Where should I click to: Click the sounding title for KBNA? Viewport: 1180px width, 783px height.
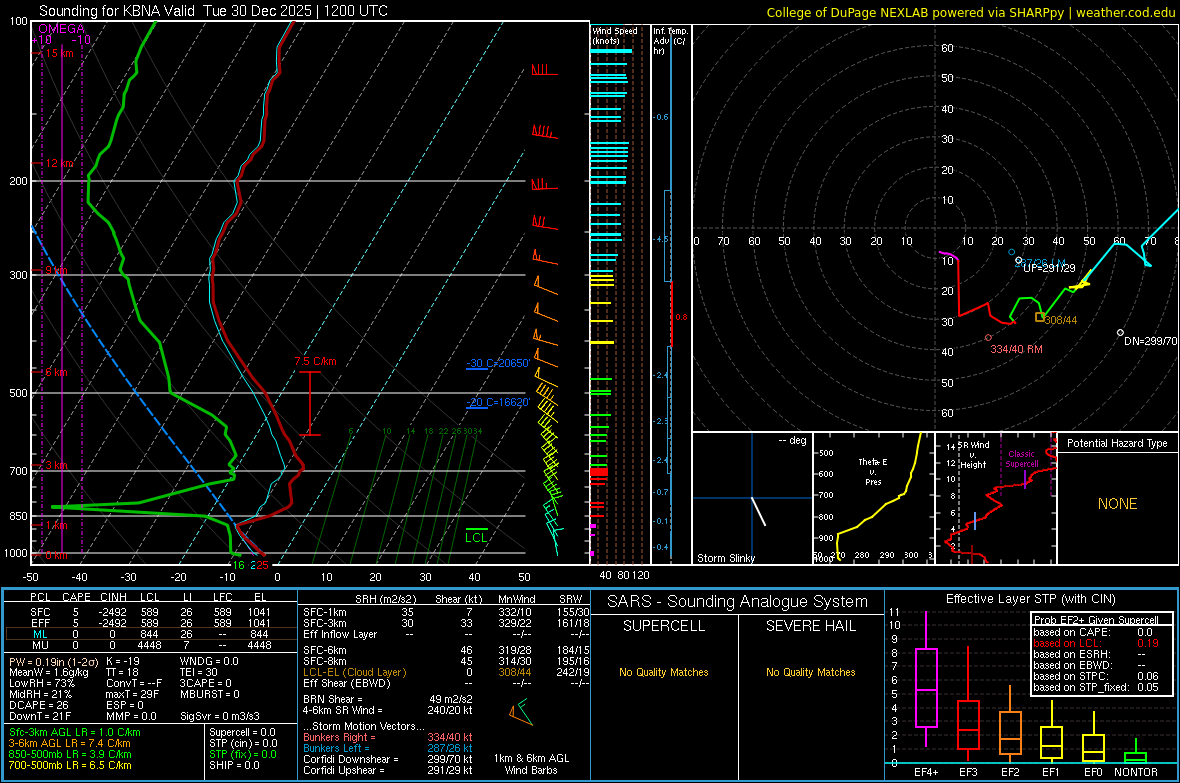[214, 11]
